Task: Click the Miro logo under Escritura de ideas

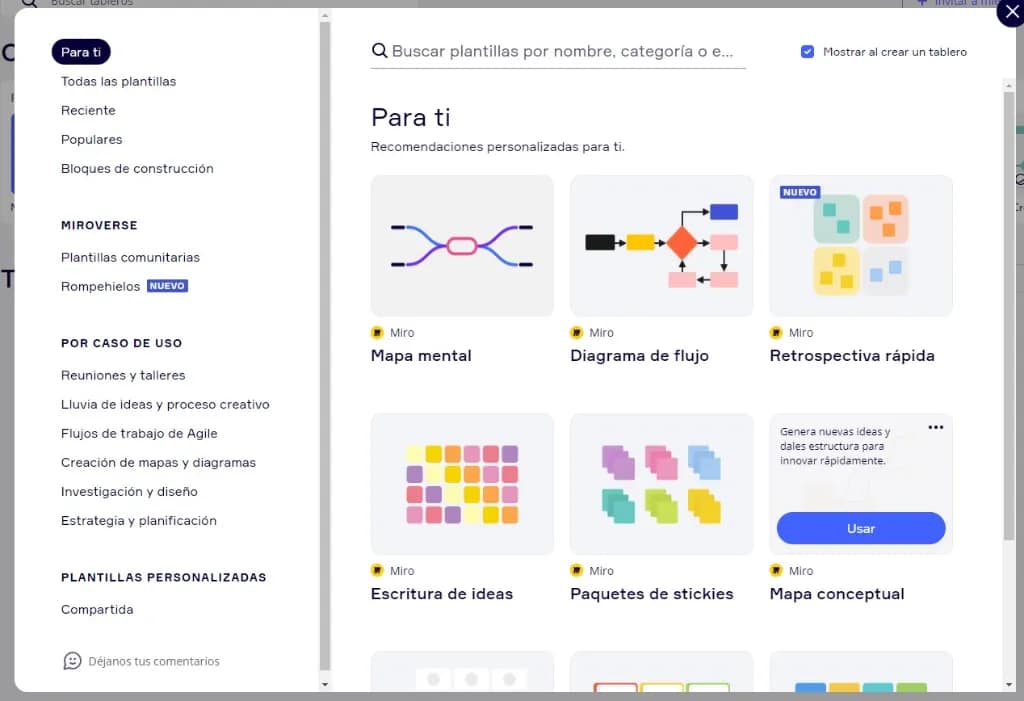Action: click(377, 570)
